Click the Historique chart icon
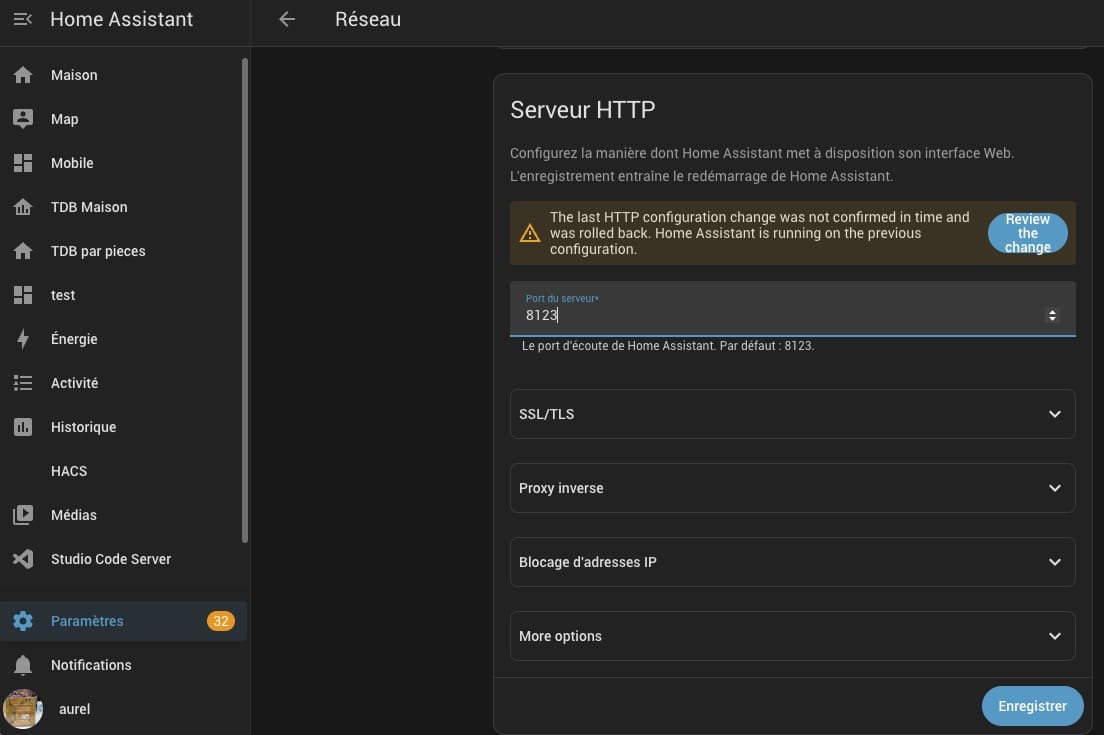The width and height of the screenshot is (1104, 735). coord(23,427)
